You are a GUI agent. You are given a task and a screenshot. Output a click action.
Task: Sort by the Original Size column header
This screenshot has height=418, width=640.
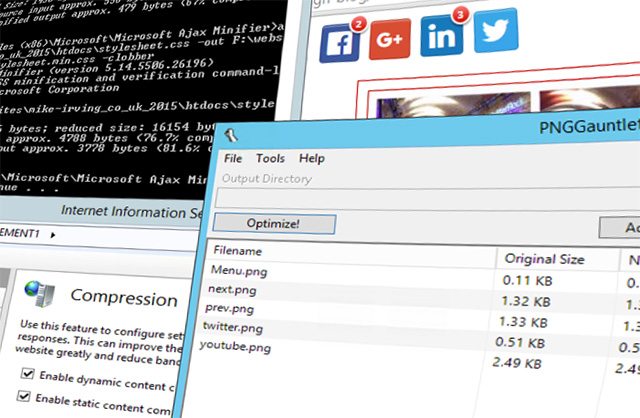pyautogui.click(x=544, y=259)
